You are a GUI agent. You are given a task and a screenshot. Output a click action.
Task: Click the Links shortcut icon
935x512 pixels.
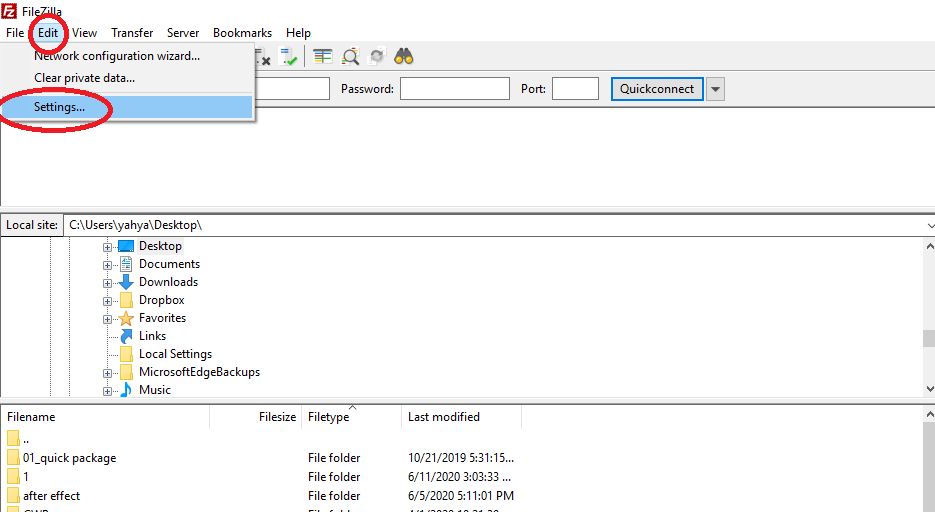point(126,336)
